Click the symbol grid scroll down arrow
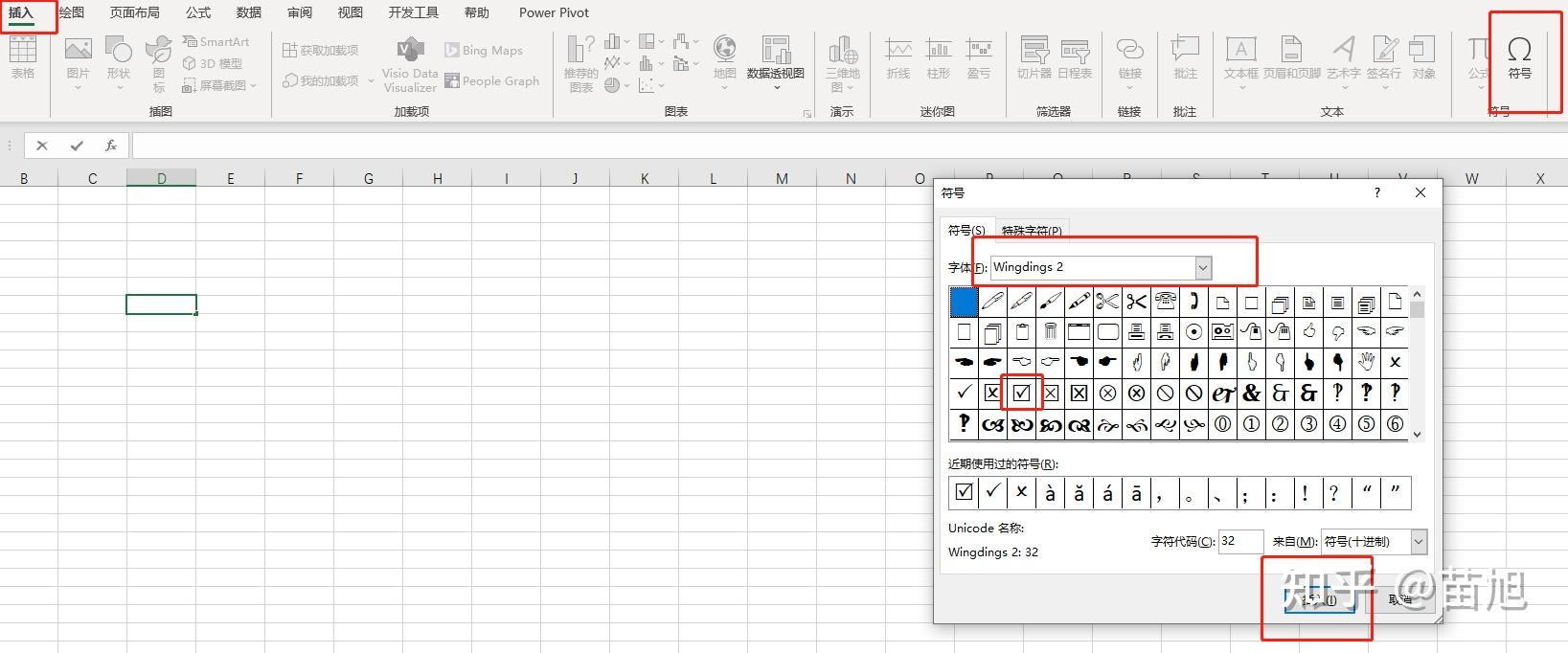The image size is (1568, 653). (1418, 434)
